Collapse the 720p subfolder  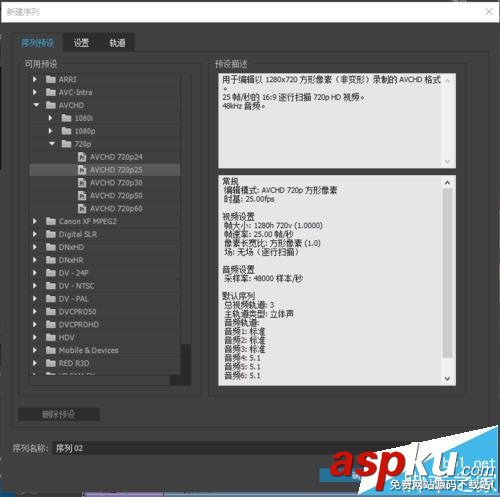point(52,144)
